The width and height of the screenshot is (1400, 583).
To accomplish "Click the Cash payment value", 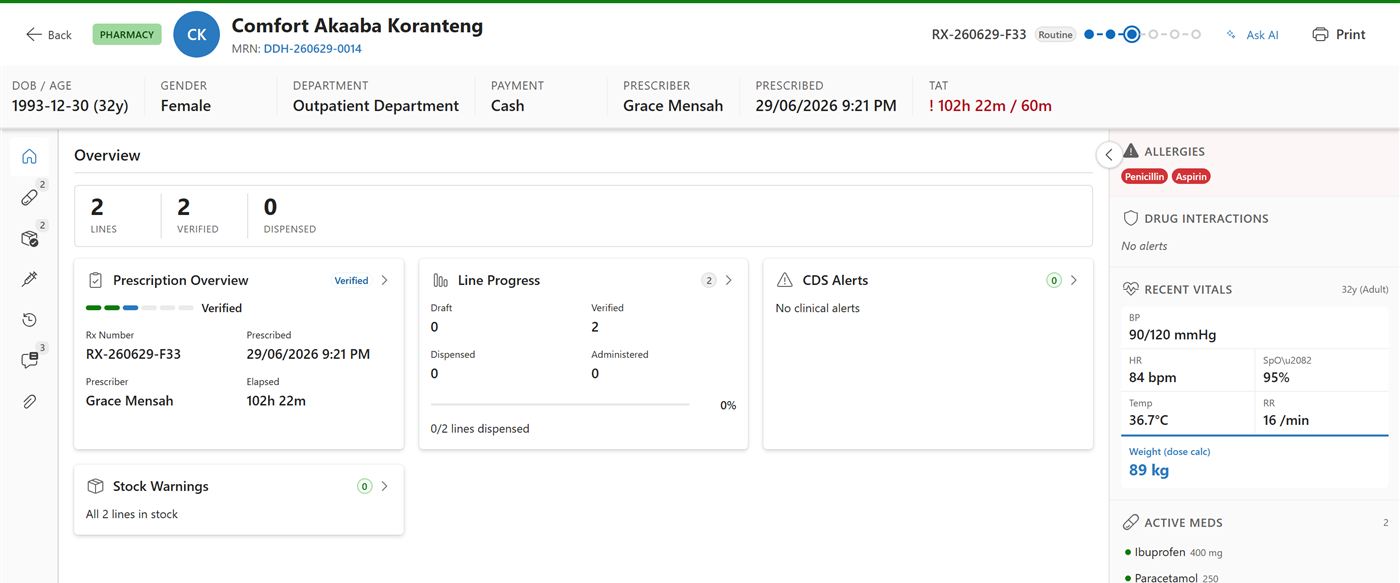I will pyautogui.click(x=507, y=106).
